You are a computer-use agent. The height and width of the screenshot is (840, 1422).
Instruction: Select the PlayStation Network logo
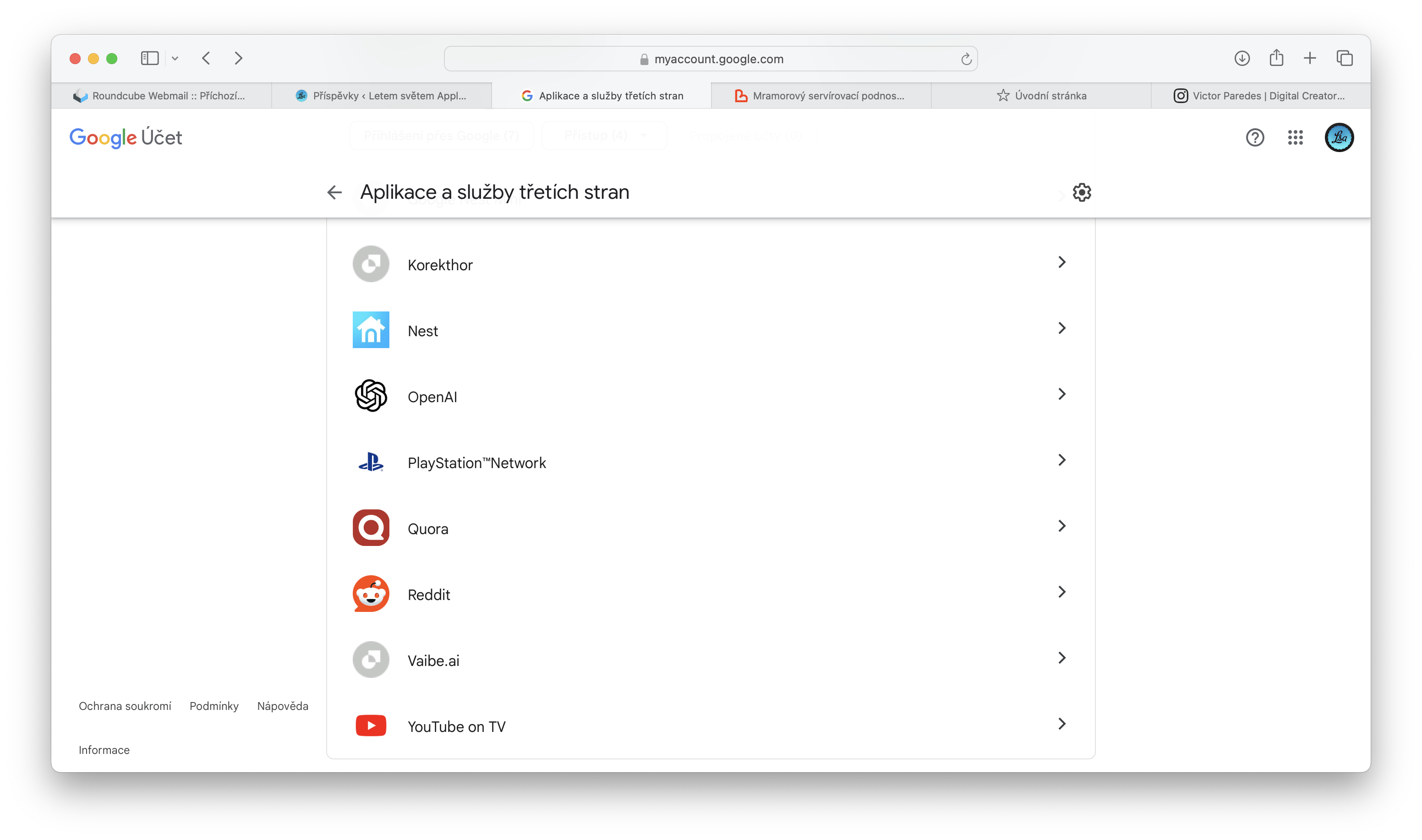(x=371, y=462)
